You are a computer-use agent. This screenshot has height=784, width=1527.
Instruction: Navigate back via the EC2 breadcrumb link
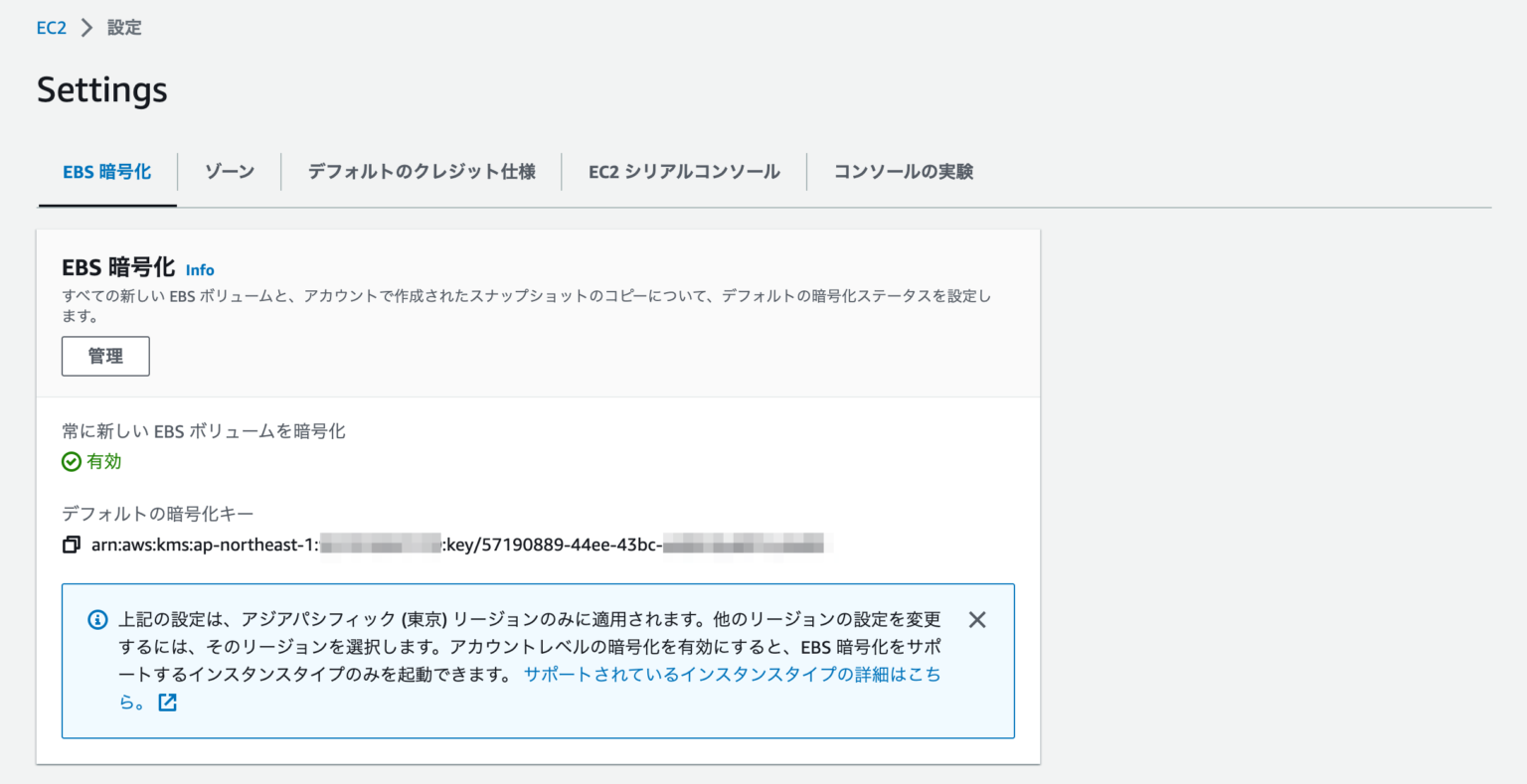click(x=51, y=27)
